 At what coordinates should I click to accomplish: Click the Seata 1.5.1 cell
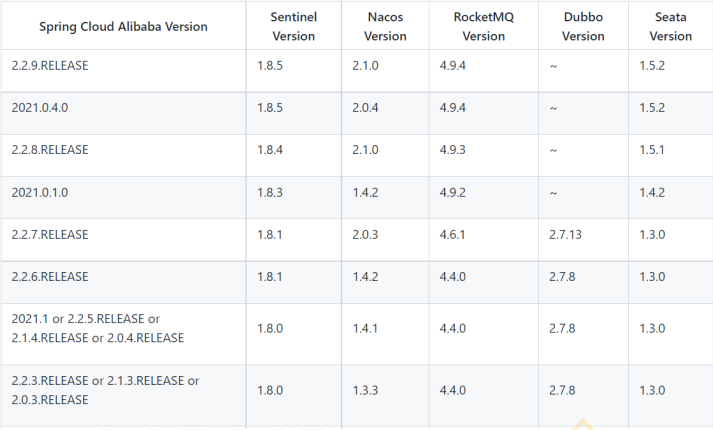(x=652, y=150)
